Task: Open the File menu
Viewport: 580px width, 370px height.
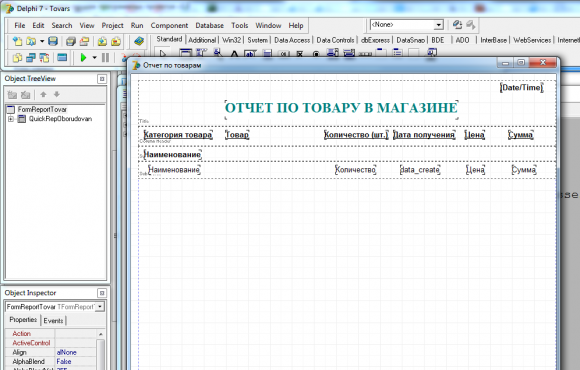Action: (20, 26)
